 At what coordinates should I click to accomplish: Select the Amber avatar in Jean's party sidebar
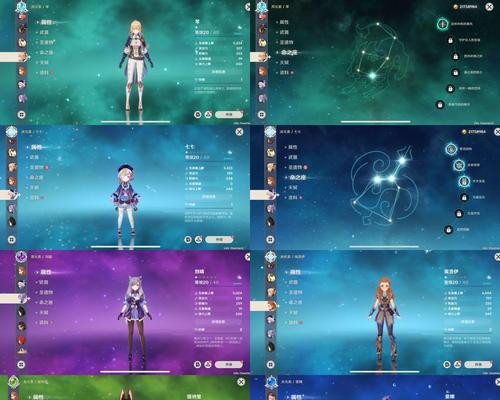pyautogui.click(x=22, y=70)
